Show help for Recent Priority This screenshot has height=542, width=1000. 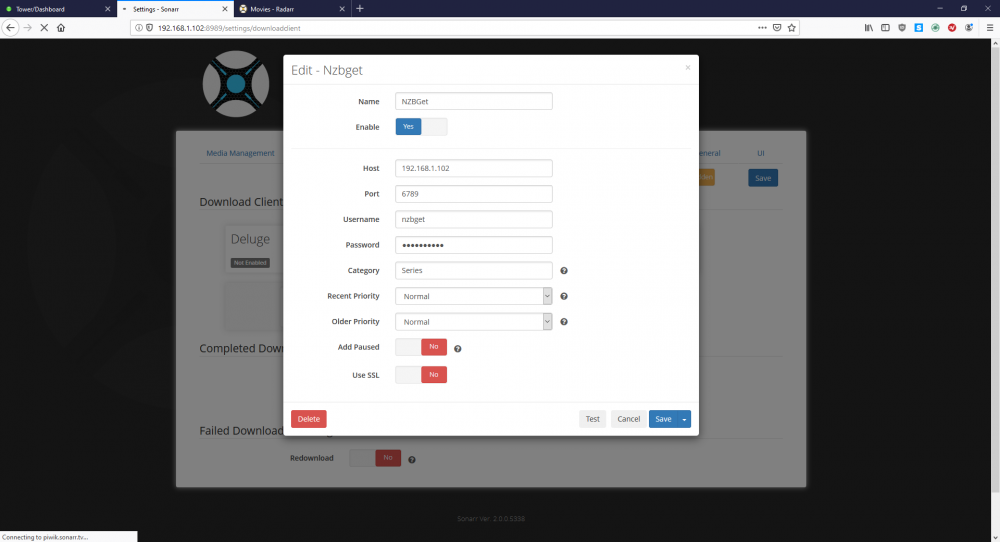pos(564,297)
